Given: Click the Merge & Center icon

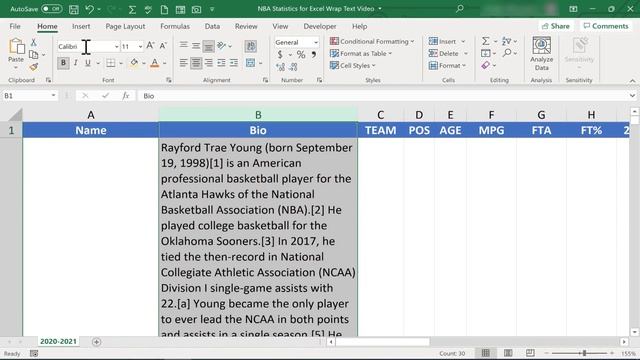Looking at the screenshot, I should [x=250, y=63].
